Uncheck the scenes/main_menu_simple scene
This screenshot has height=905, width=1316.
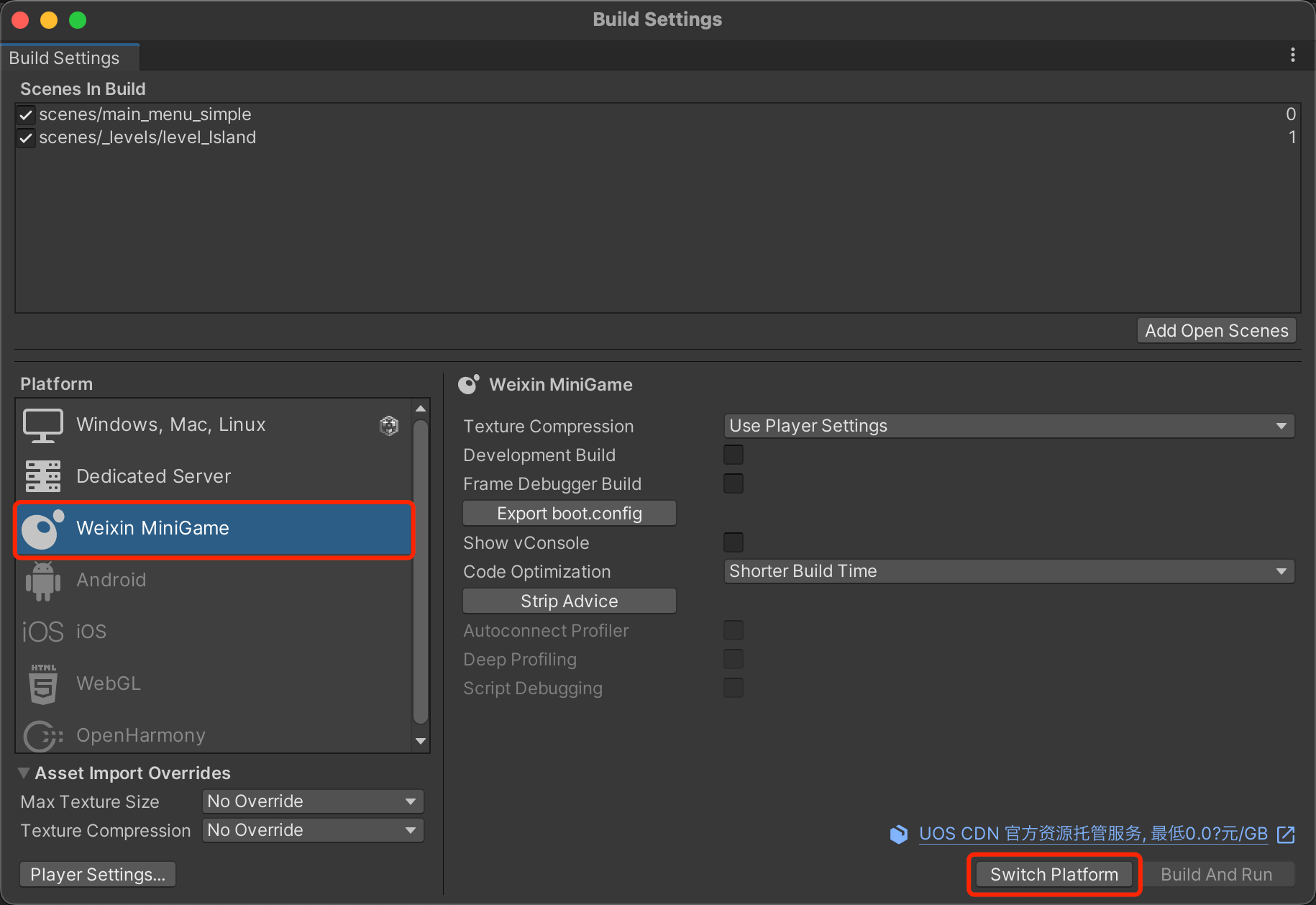tap(27, 115)
